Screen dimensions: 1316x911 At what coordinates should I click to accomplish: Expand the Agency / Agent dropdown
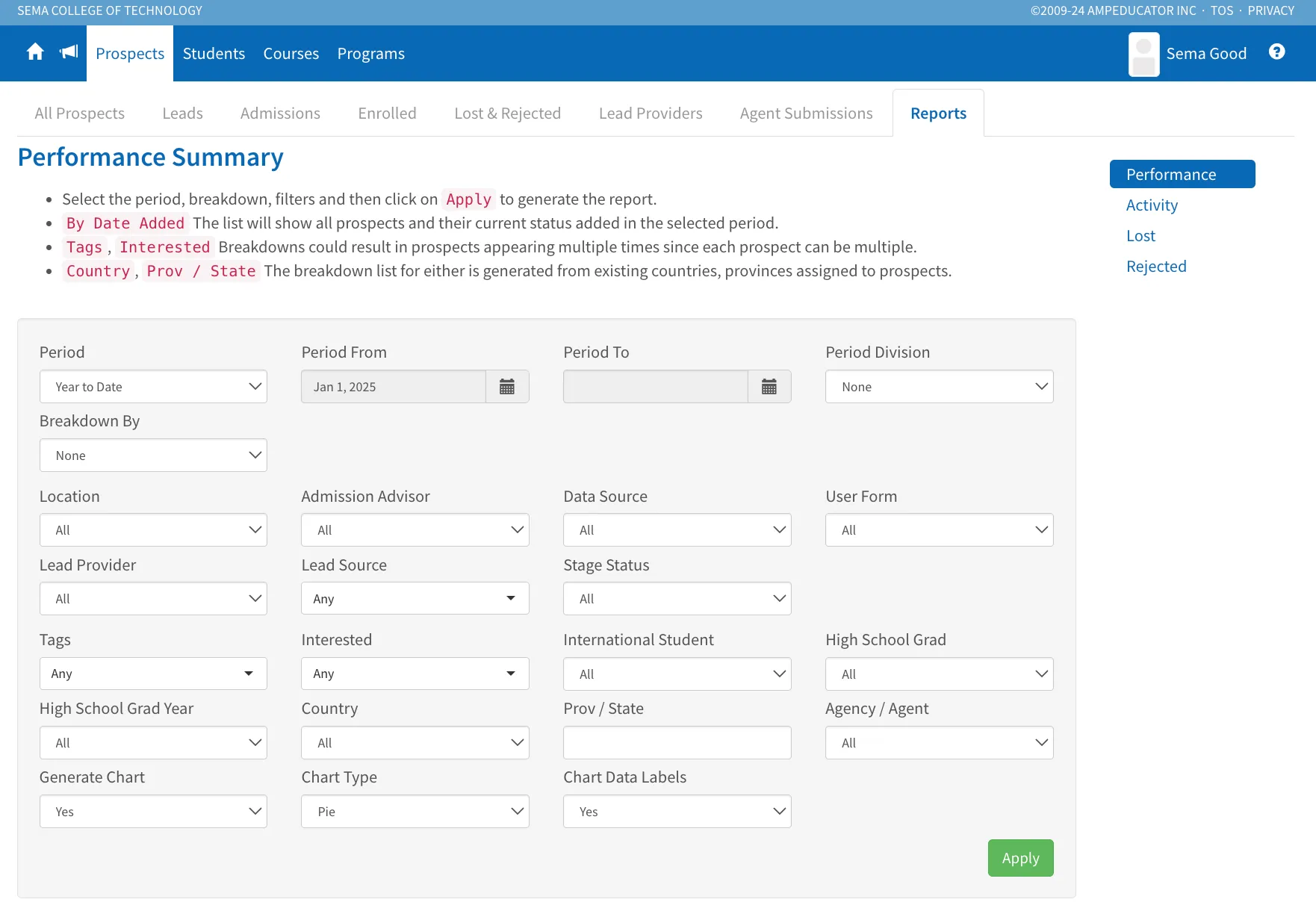(939, 743)
